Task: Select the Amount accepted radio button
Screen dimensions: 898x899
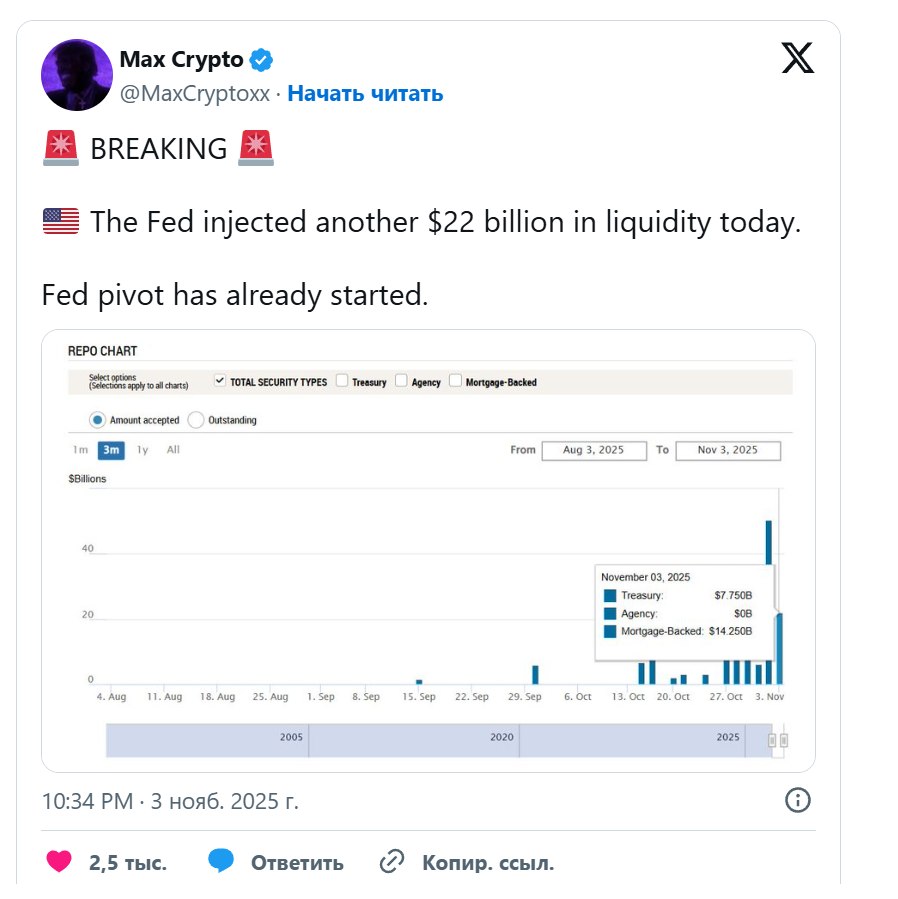Action: 98,420
